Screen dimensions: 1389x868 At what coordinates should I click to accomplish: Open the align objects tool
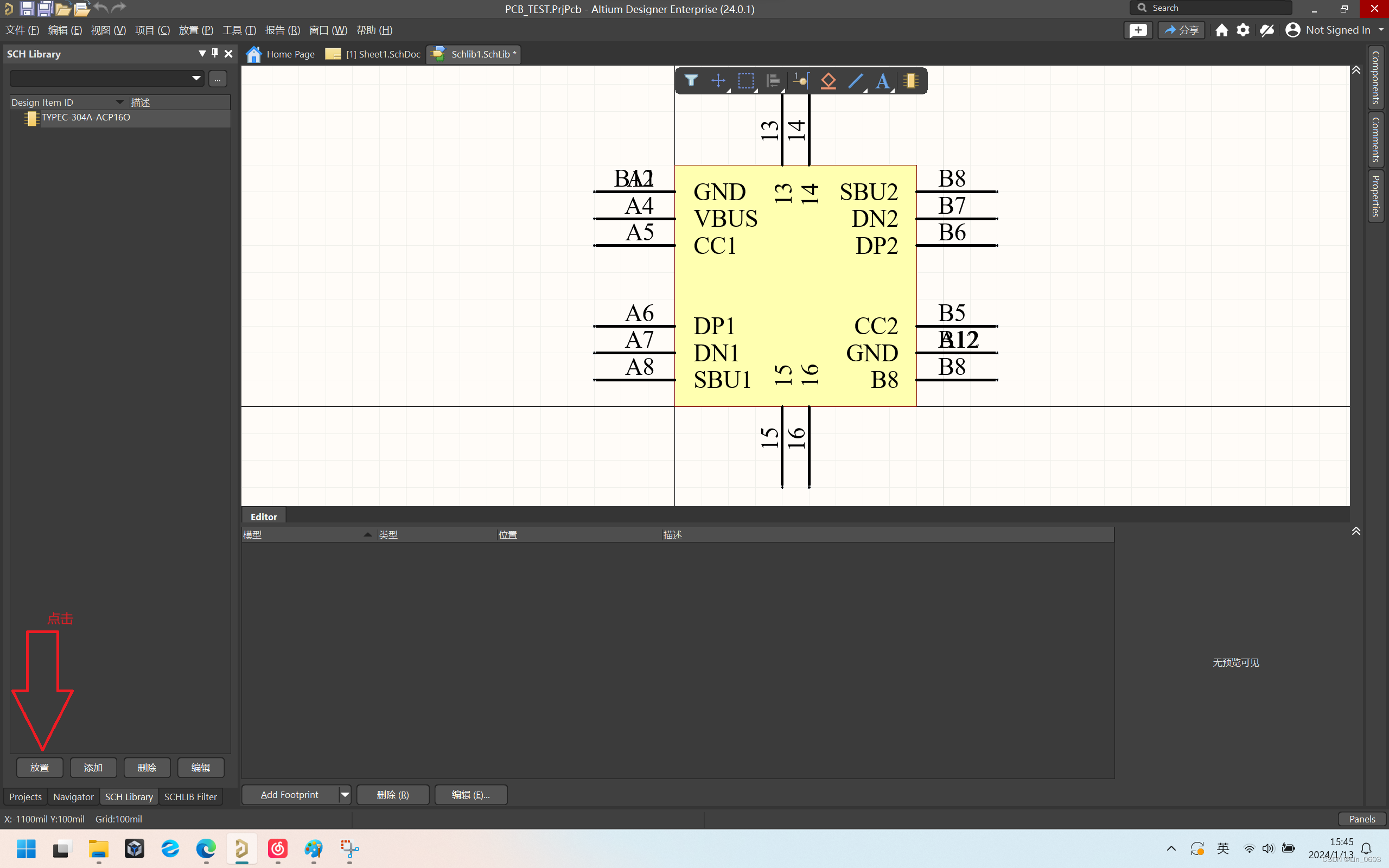pyautogui.click(x=773, y=81)
